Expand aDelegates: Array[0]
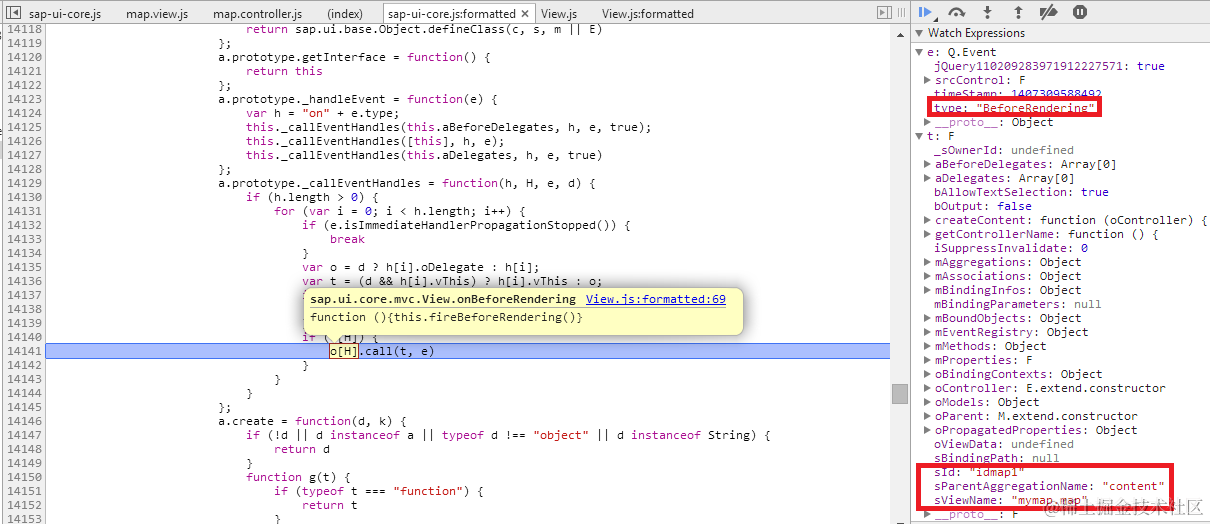Screen dimensions: 1210x524 tap(929, 178)
